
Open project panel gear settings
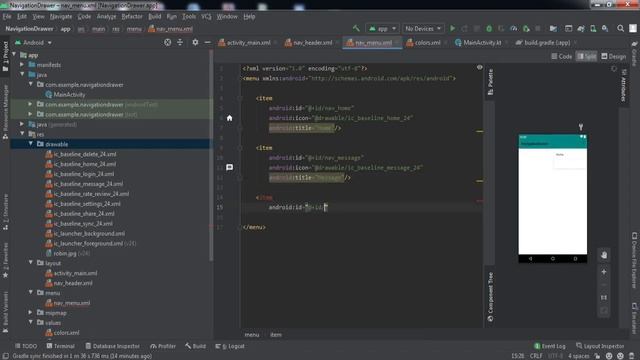195,42
